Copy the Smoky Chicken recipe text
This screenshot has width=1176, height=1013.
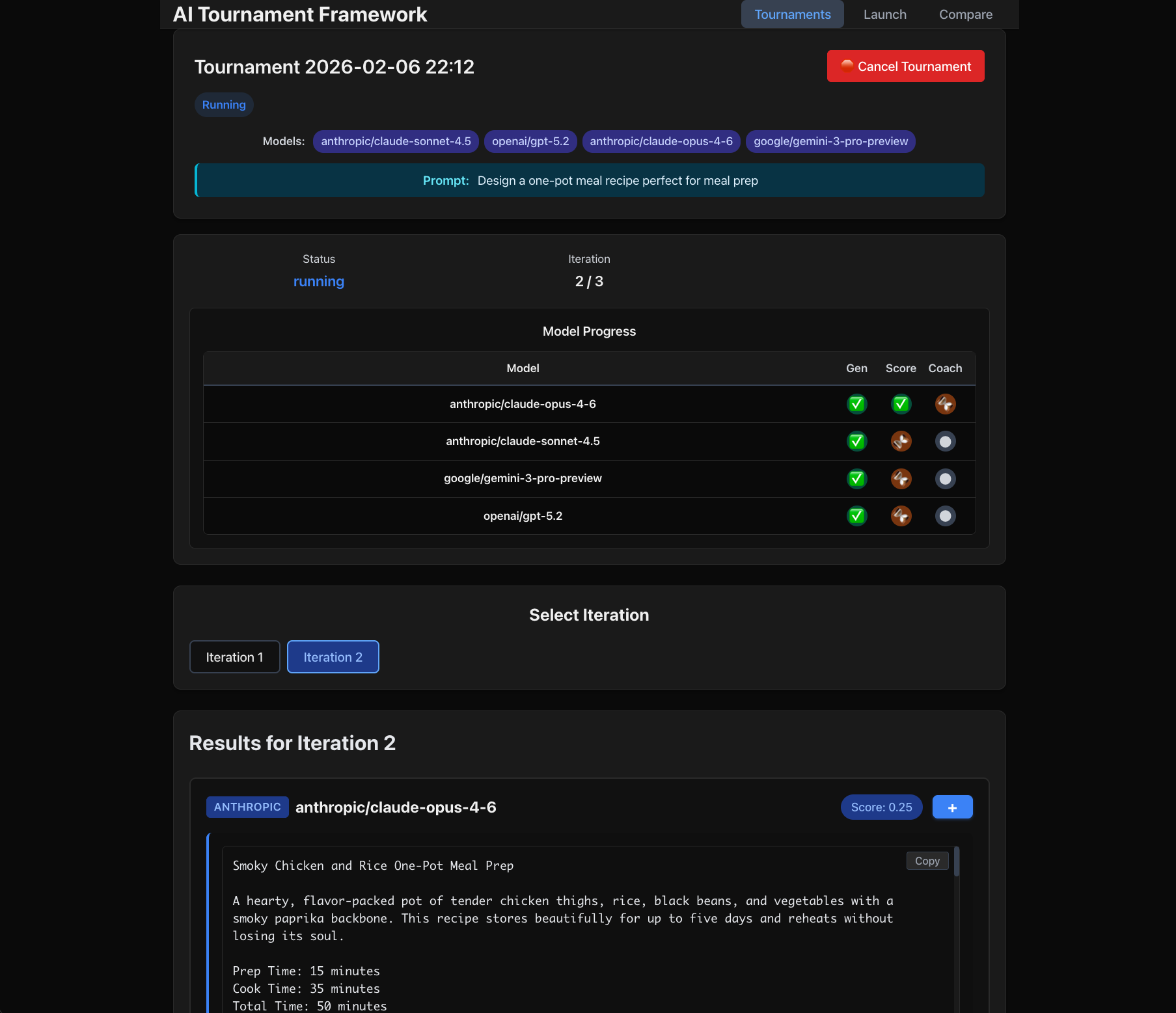927,860
